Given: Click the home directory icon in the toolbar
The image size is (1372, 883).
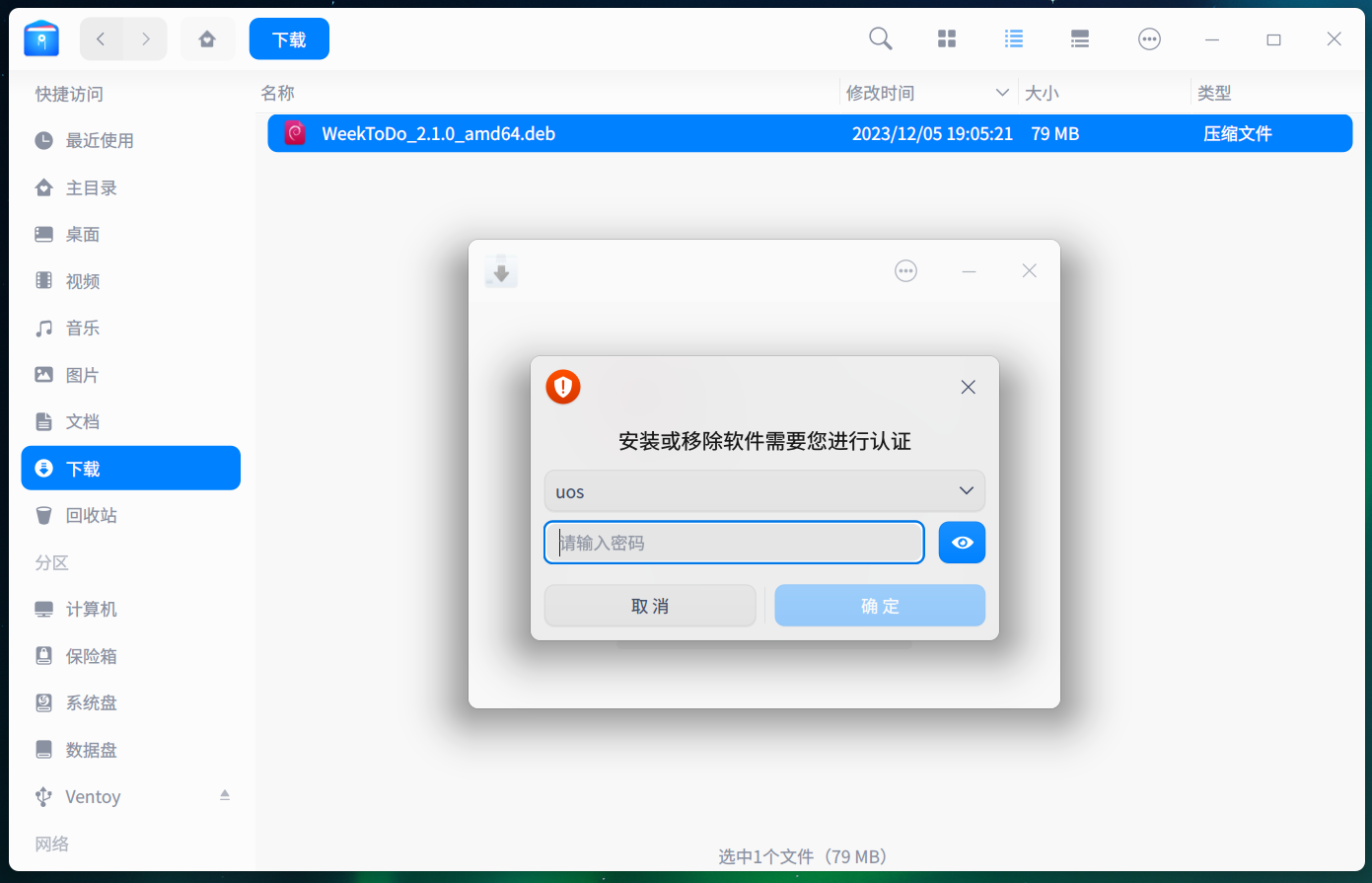Looking at the screenshot, I should [207, 39].
